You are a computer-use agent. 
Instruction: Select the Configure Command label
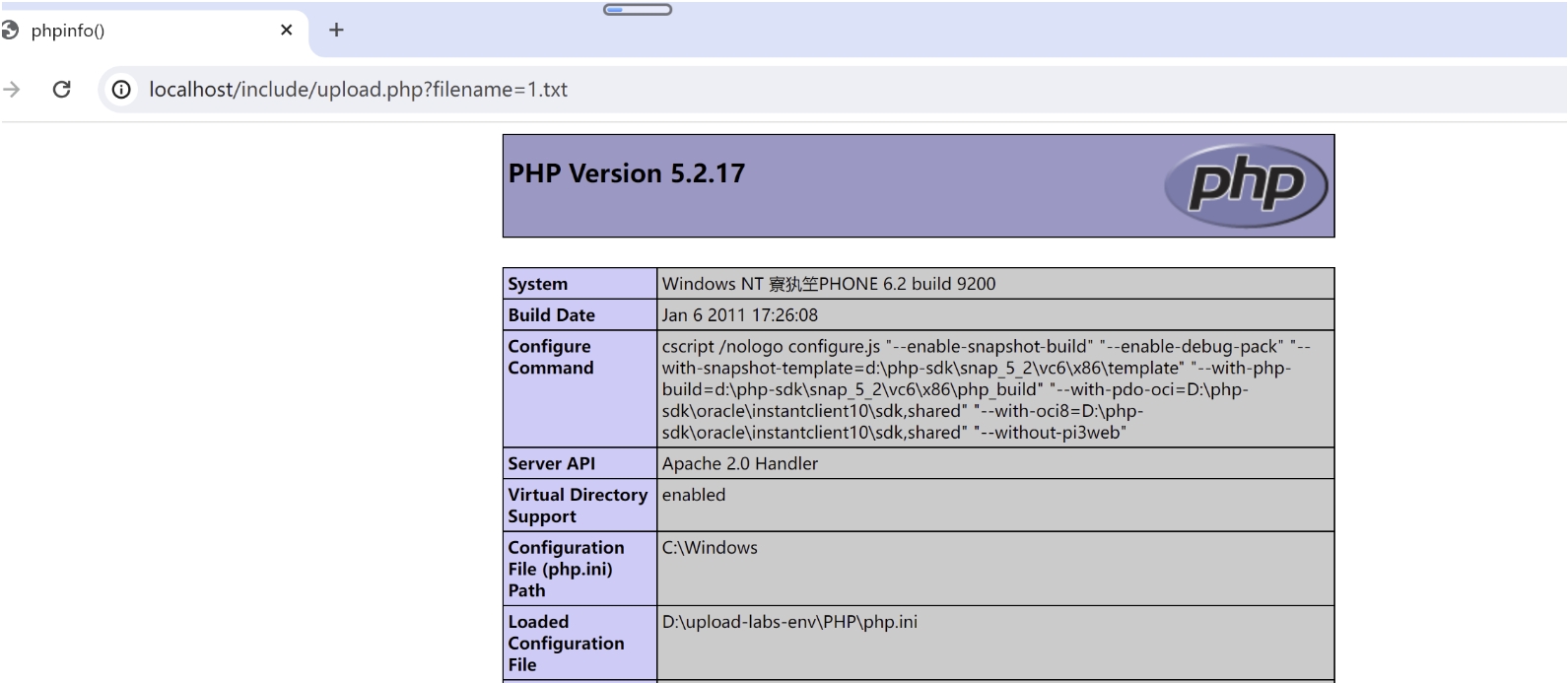pos(551,357)
